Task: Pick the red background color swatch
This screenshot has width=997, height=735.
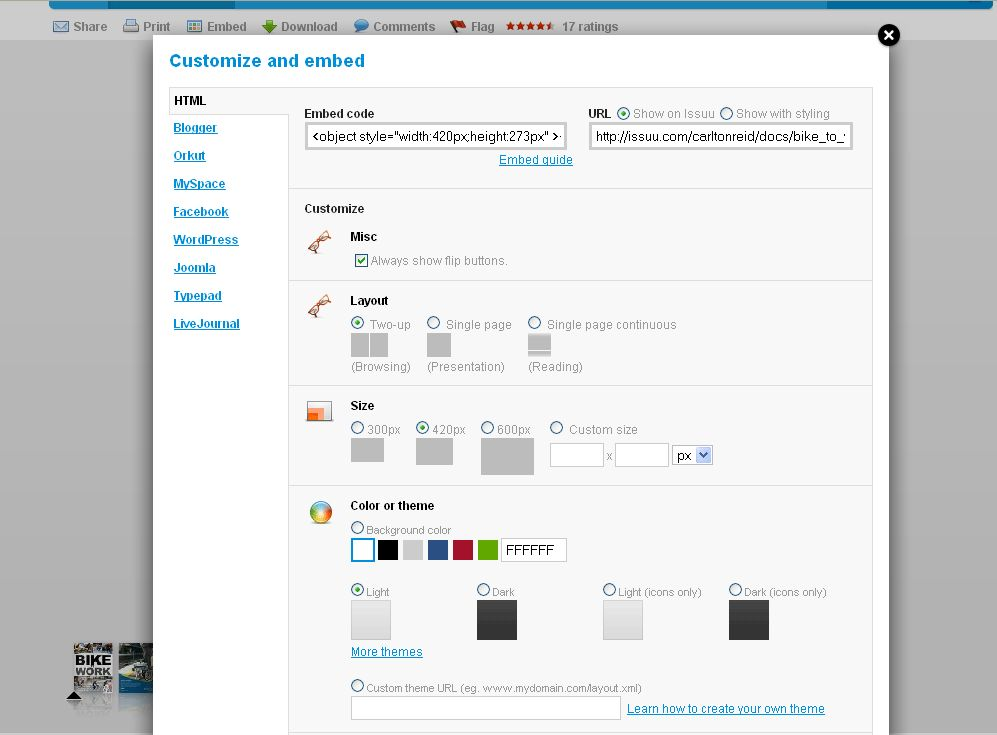Action: click(x=463, y=550)
